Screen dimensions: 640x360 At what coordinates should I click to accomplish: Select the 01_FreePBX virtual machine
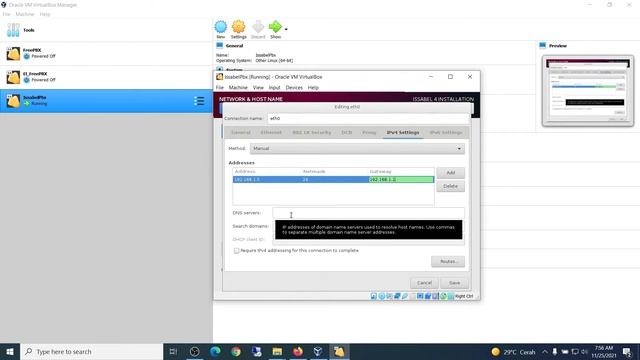coord(106,77)
